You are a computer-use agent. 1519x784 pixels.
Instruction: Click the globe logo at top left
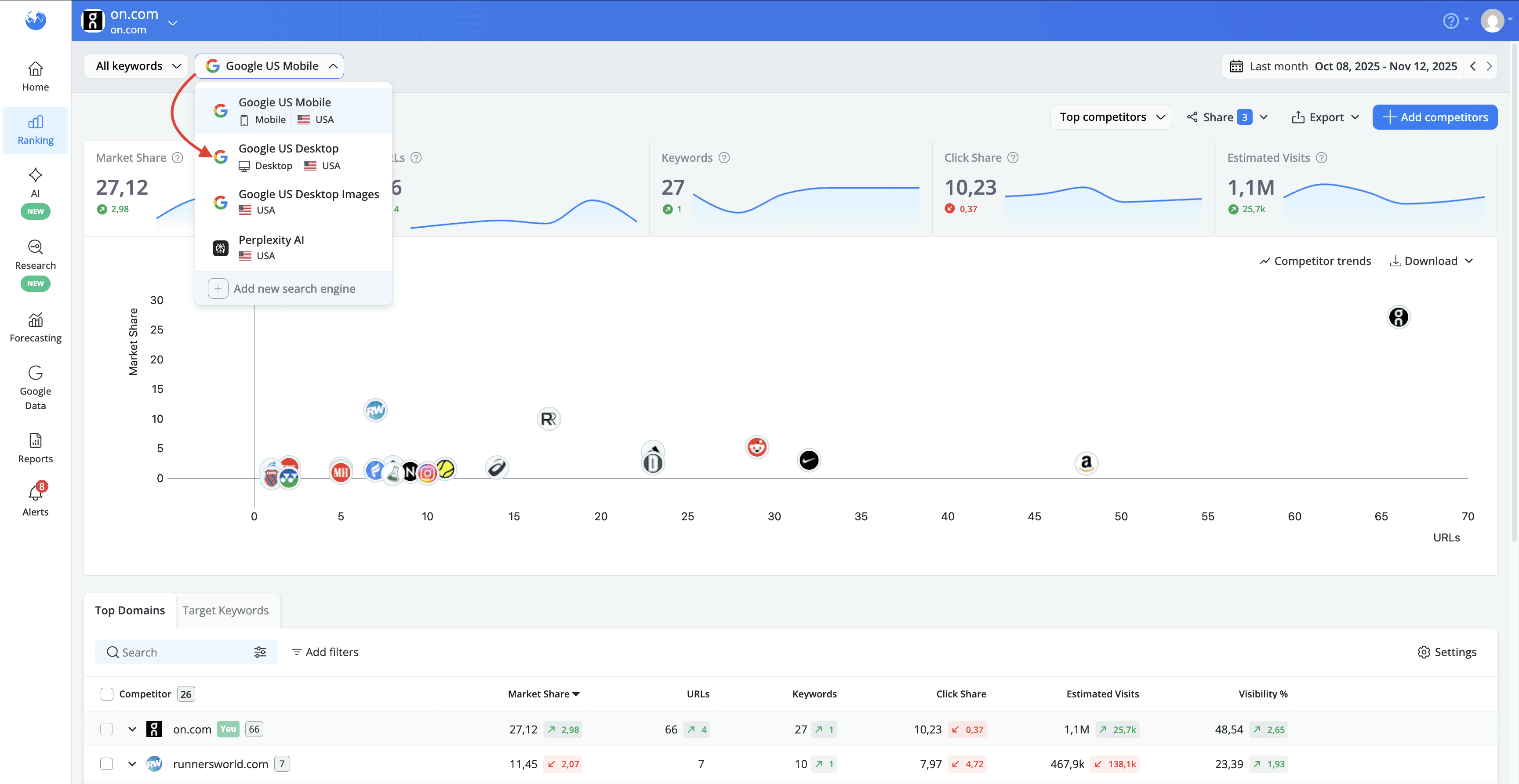[x=35, y=20]
